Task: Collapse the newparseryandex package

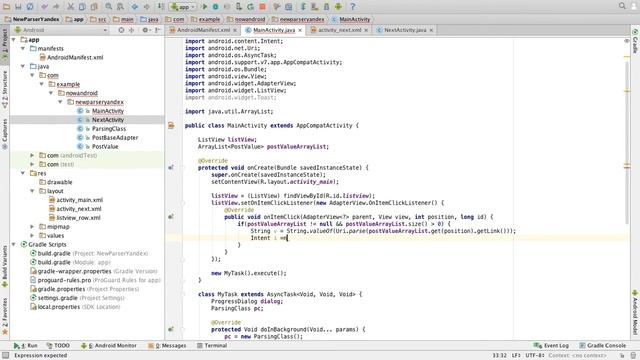Action: pyautogui.click(x=60, y=102)
